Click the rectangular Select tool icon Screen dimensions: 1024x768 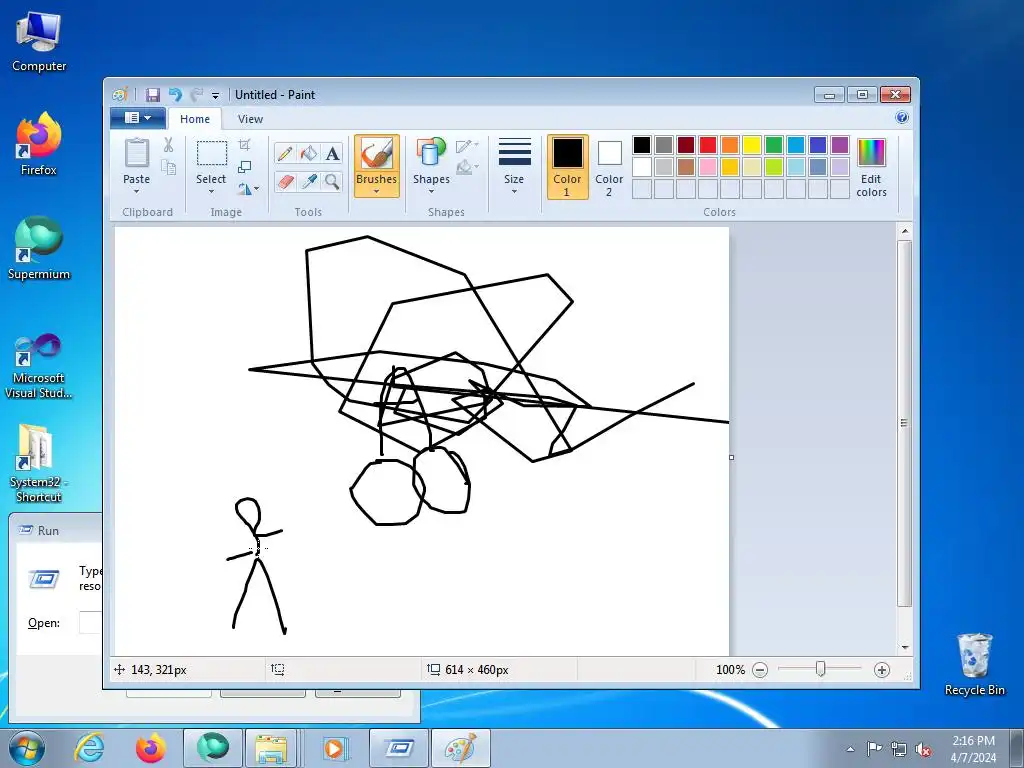point(212,153)
